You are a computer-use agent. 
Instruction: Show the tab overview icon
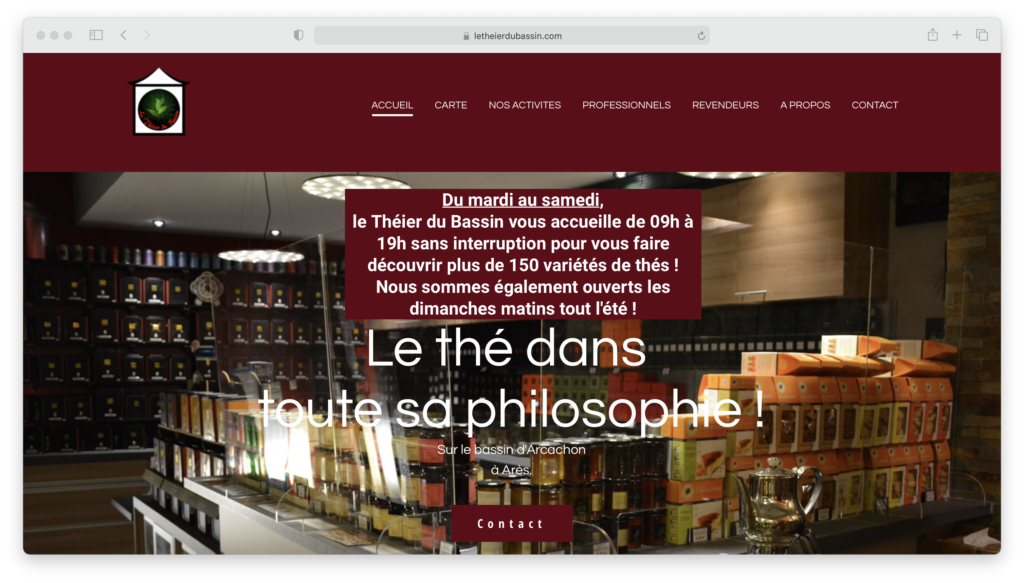[x=982, y=35]
